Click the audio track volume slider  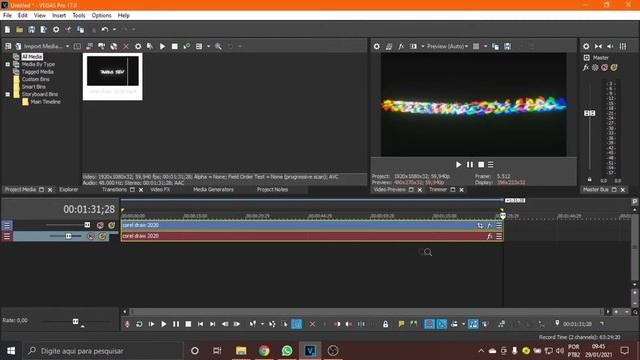(x=68, y=236)
